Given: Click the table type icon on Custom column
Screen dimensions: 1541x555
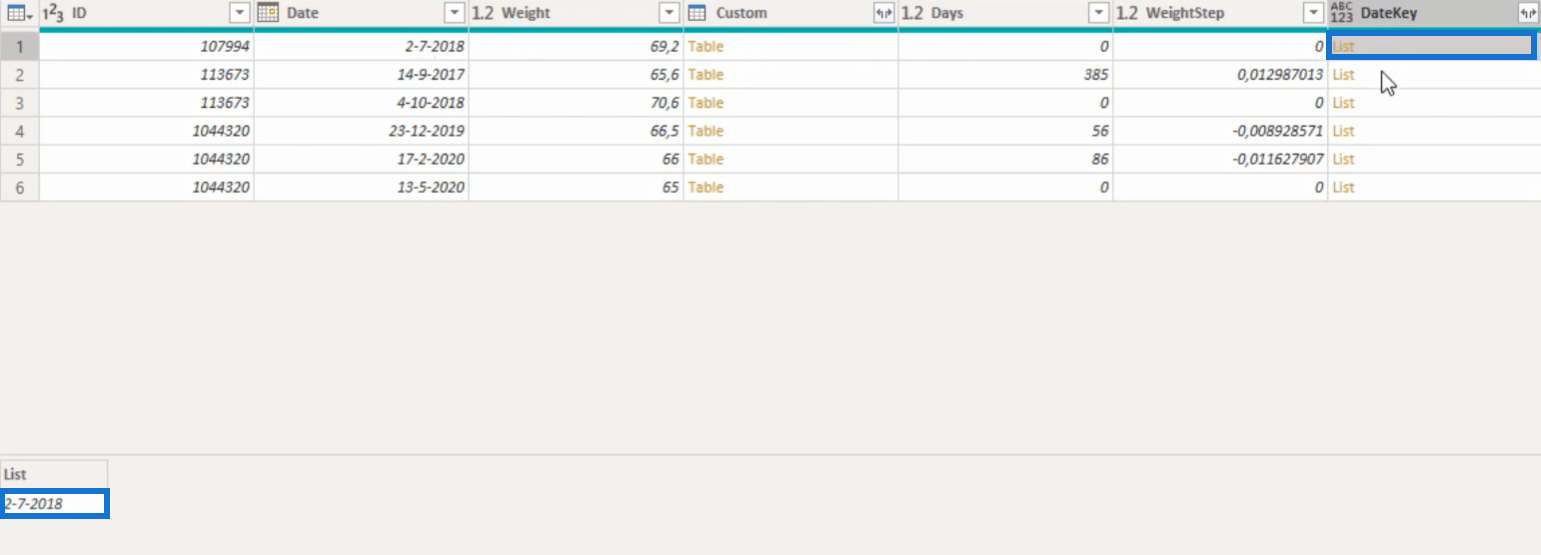Looking at the screenshot, I should click(697, 13).
